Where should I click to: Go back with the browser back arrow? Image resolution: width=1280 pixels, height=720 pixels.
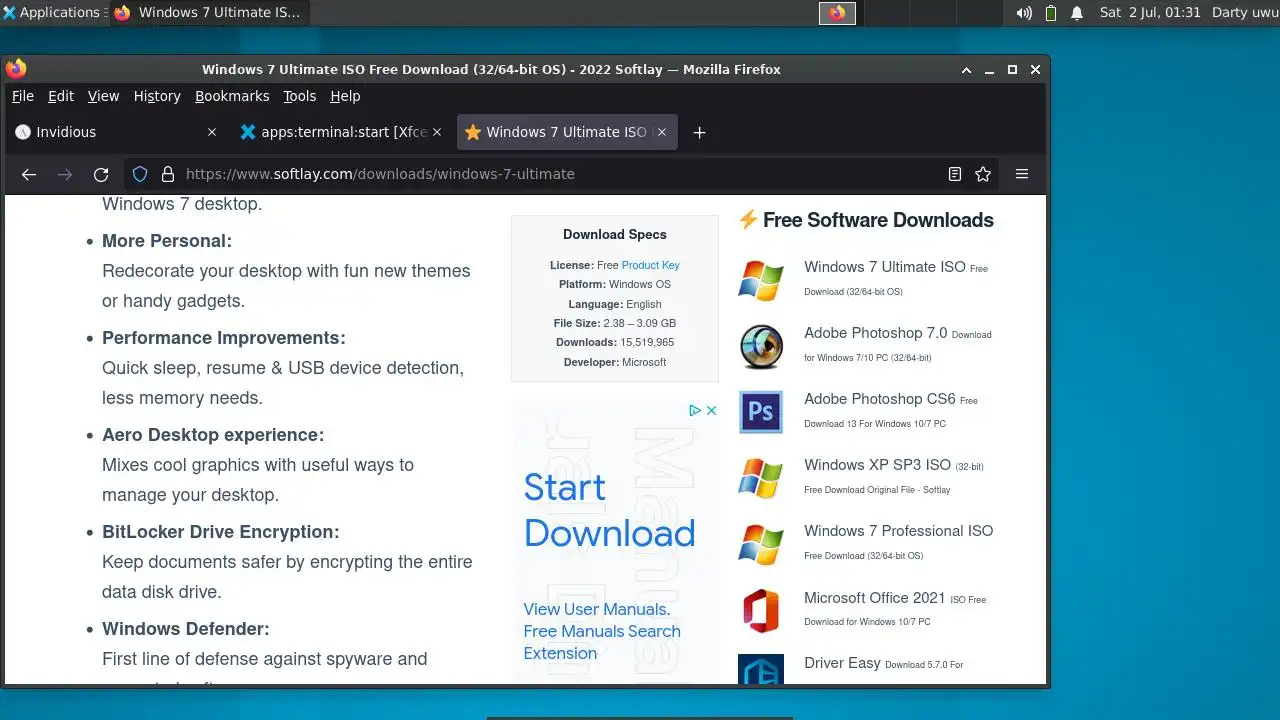tap(29, 174)
